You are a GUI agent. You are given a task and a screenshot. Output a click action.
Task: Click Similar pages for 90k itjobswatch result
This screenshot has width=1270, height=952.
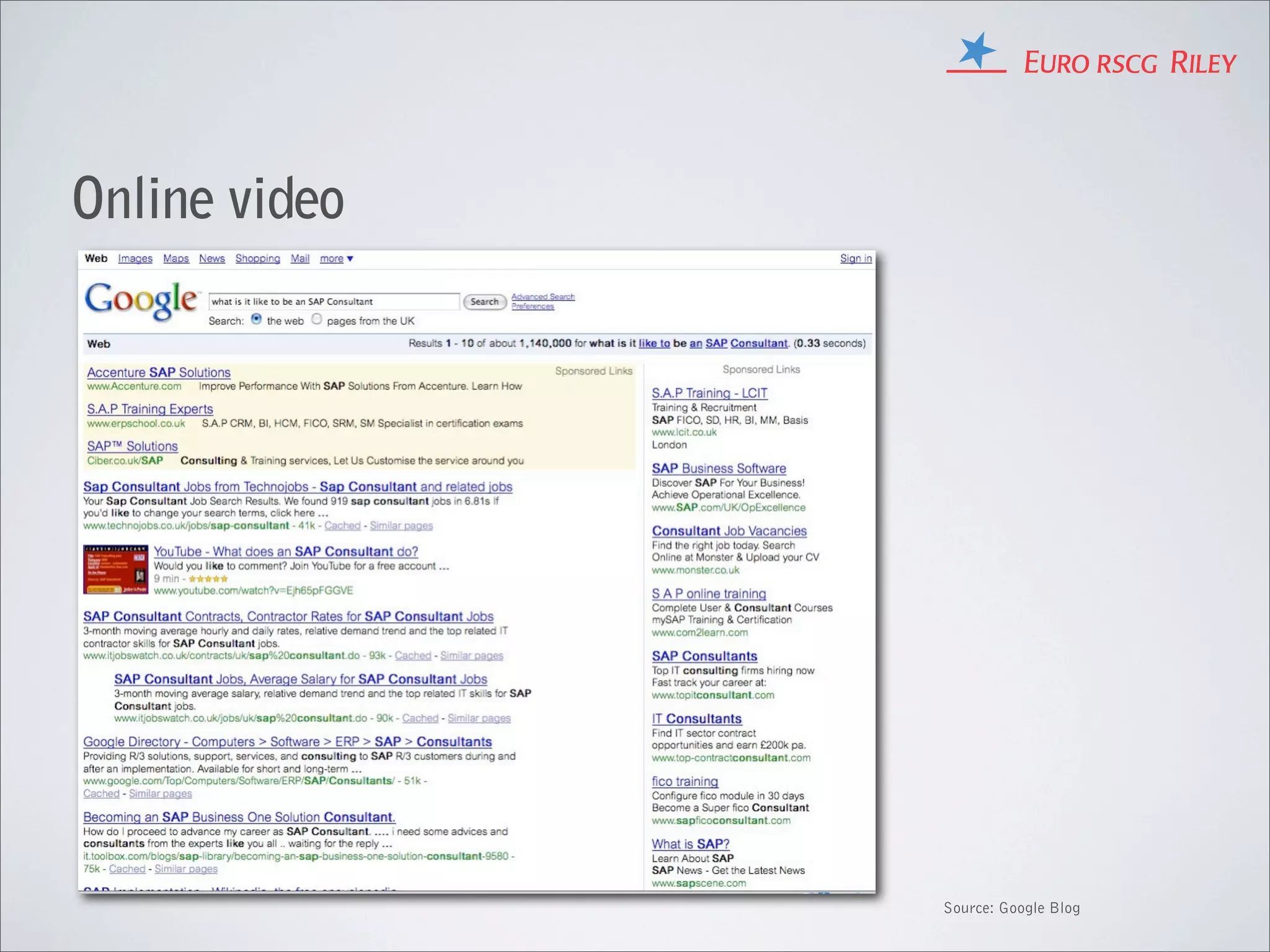[479, 718]
